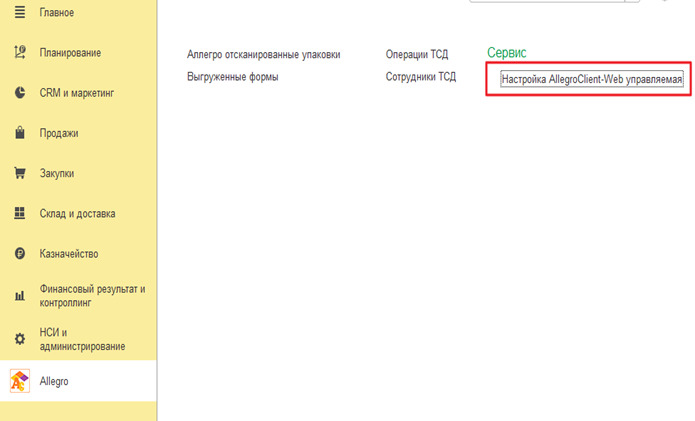This screenshot has width=695, height=421.
Task: Open Аллегро отсканированные упаковки
Action: [x=264, y=55]
